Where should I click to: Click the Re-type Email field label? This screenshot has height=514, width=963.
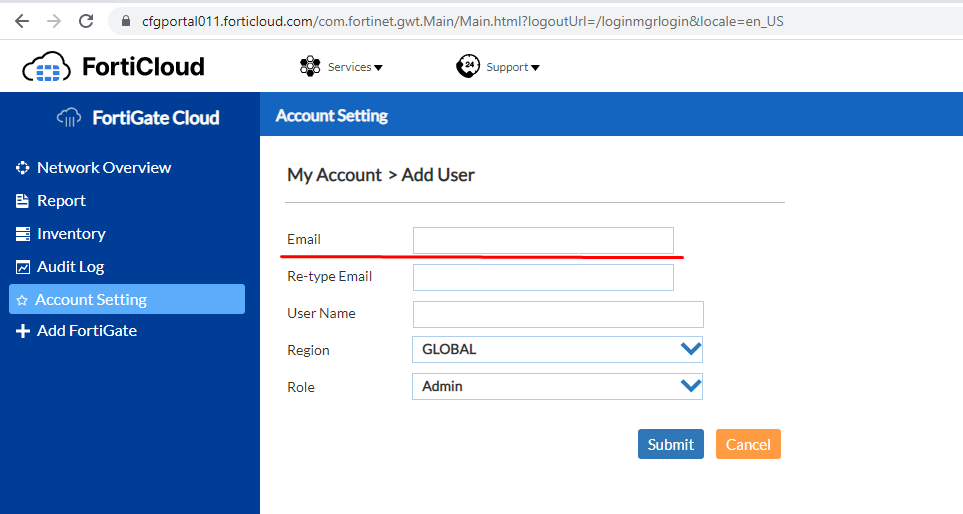(x=330, y=276)
